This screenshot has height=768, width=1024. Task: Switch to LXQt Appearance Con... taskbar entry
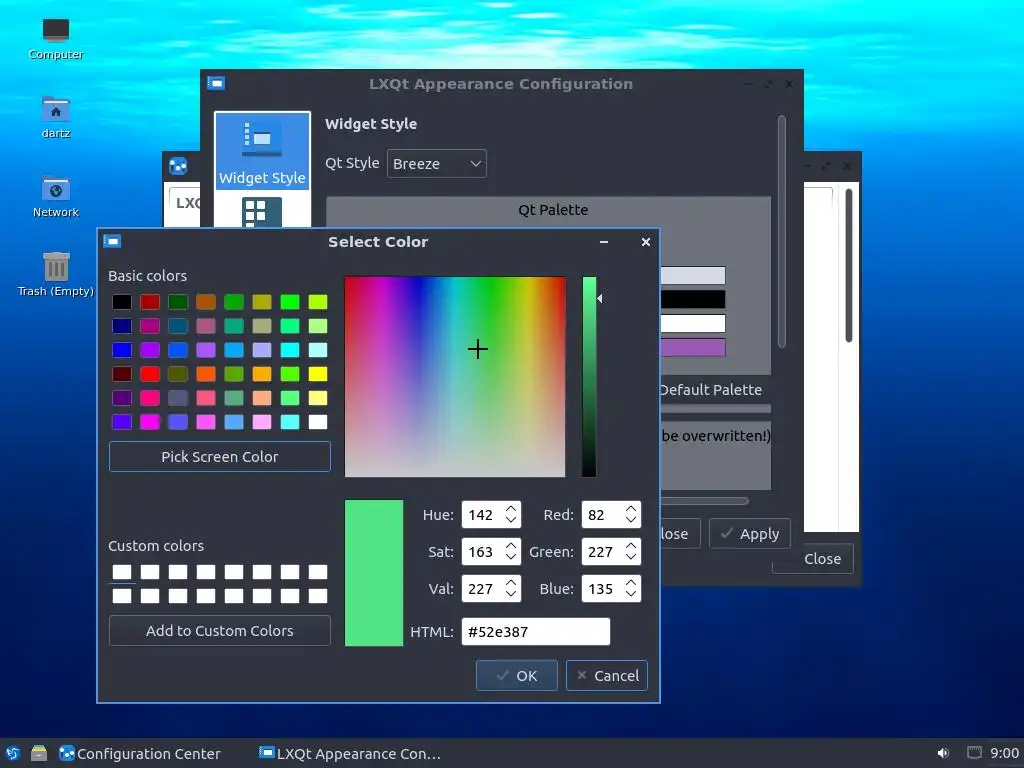350,754
